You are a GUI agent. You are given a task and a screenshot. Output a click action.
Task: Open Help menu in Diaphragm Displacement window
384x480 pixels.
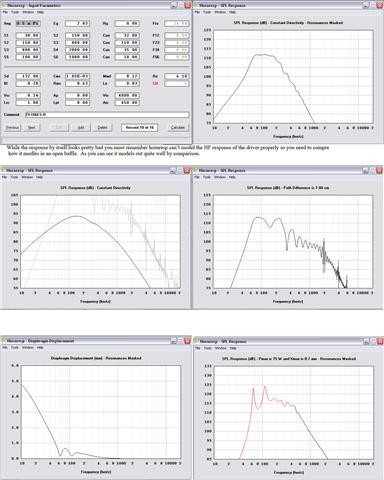tap(40, 348)
